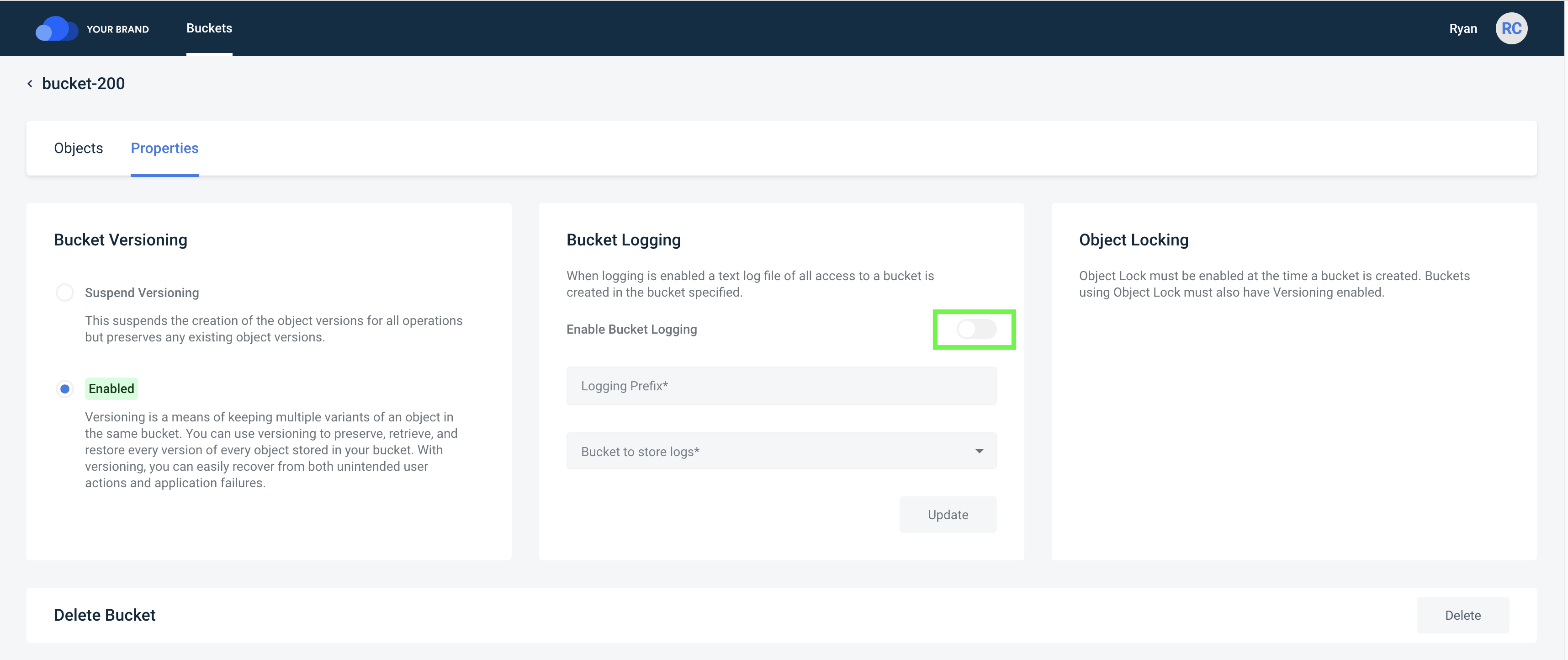Screen dimensions: 1568x660
Task: Select the Enabled versioning radio button
Action: coord(64,389)
